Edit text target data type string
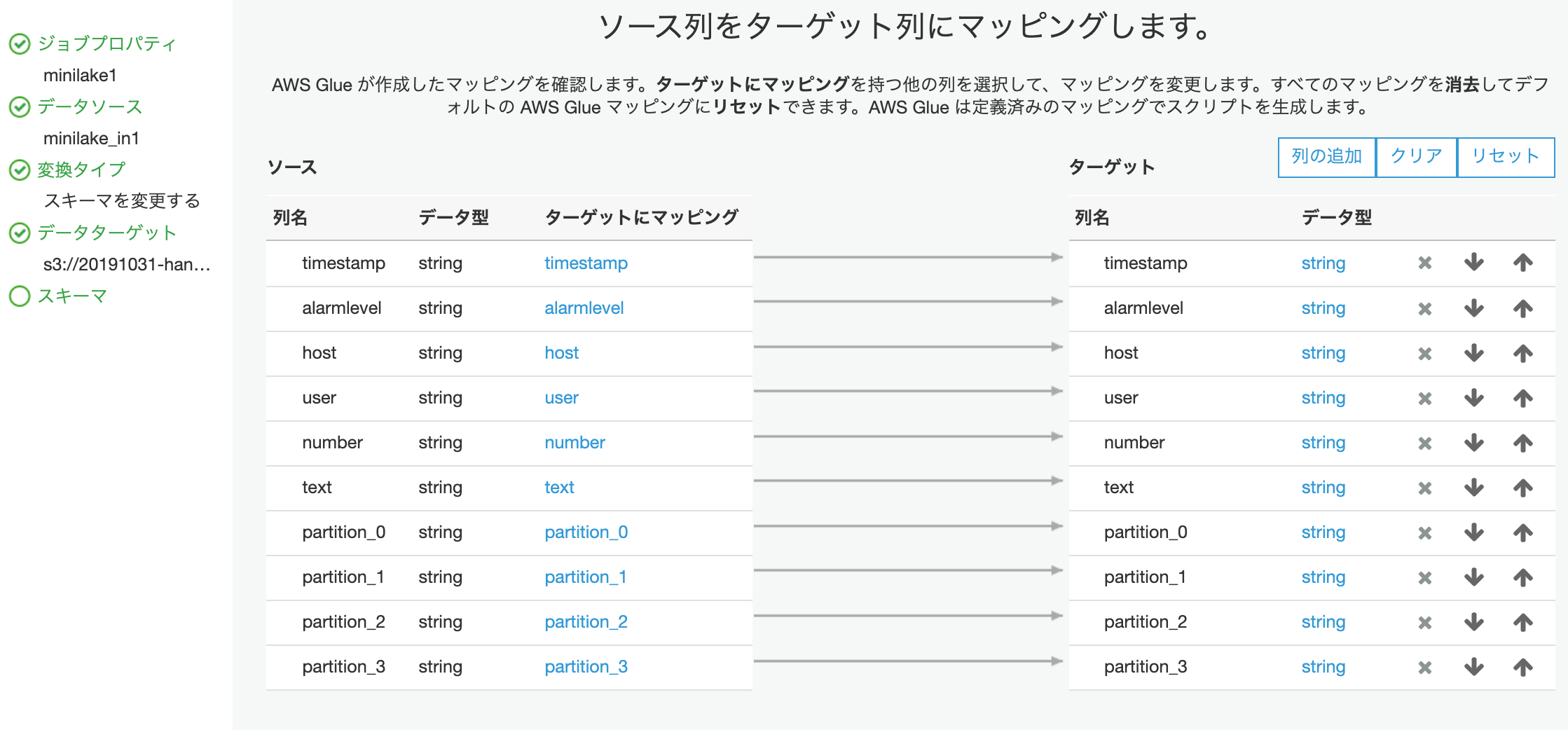 [1323, 488]
